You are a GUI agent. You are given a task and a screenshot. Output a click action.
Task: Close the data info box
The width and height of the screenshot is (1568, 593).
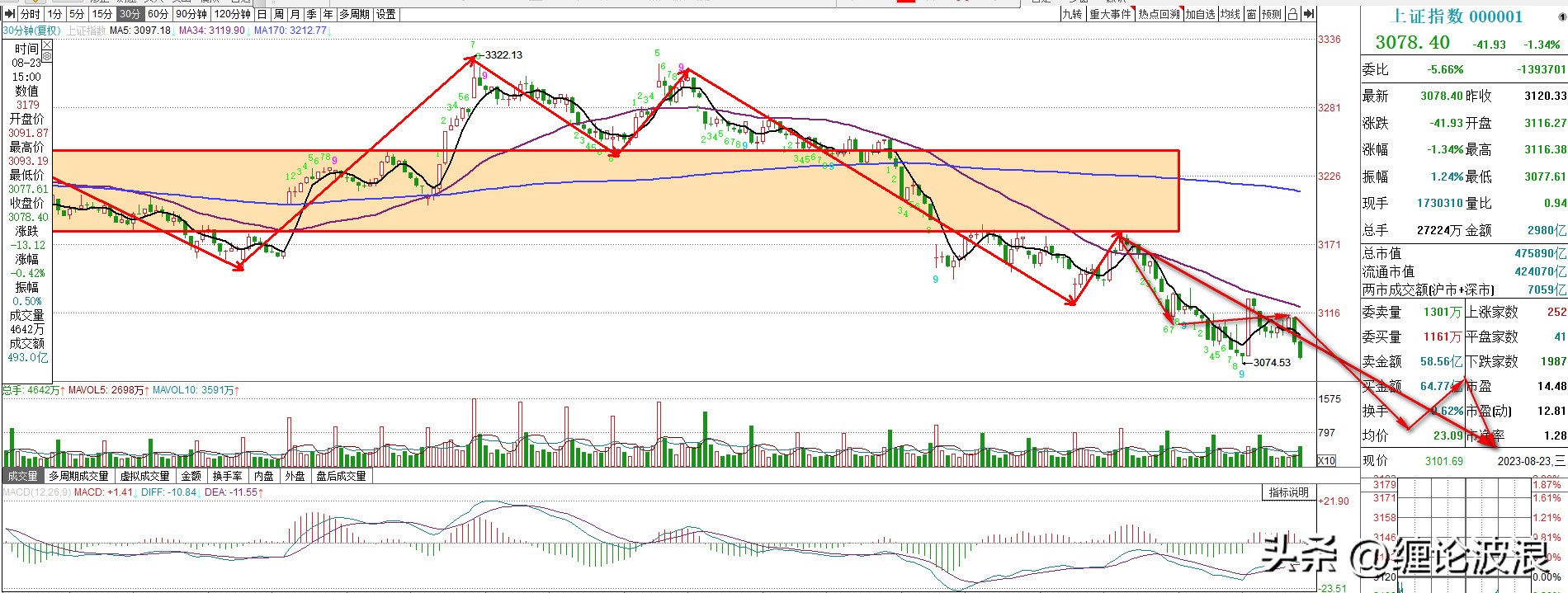tap(47, 45)
